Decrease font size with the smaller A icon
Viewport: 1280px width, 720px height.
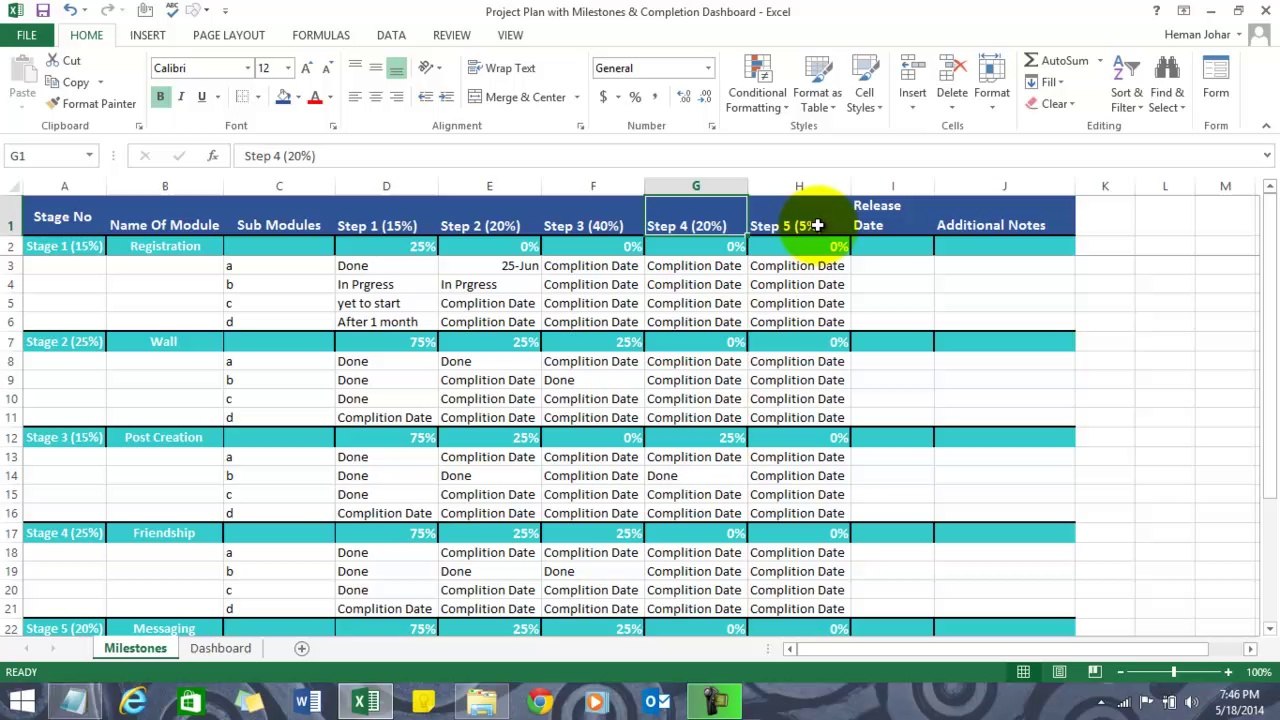328,68
